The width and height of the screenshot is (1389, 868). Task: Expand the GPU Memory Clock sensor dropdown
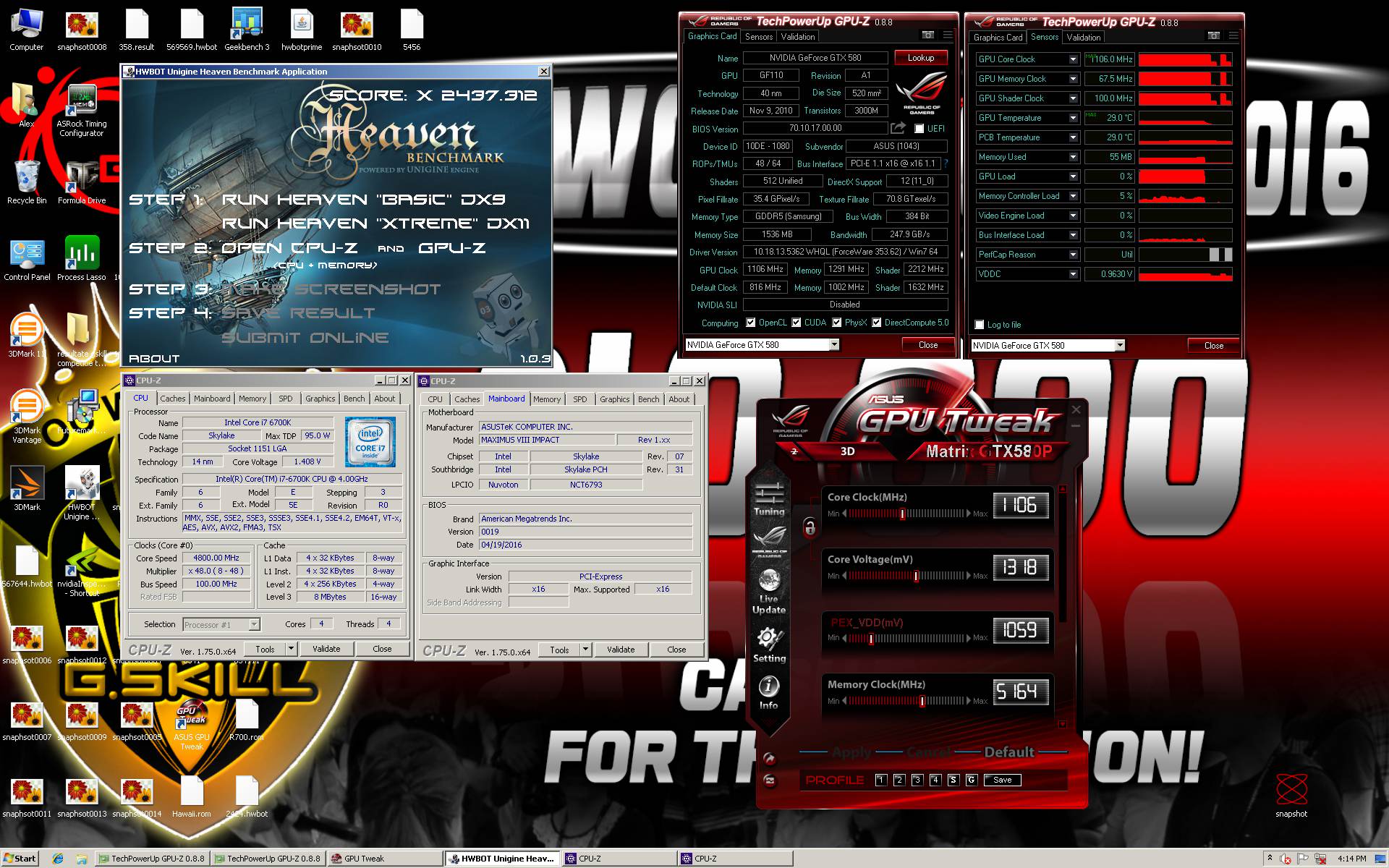1074,79
